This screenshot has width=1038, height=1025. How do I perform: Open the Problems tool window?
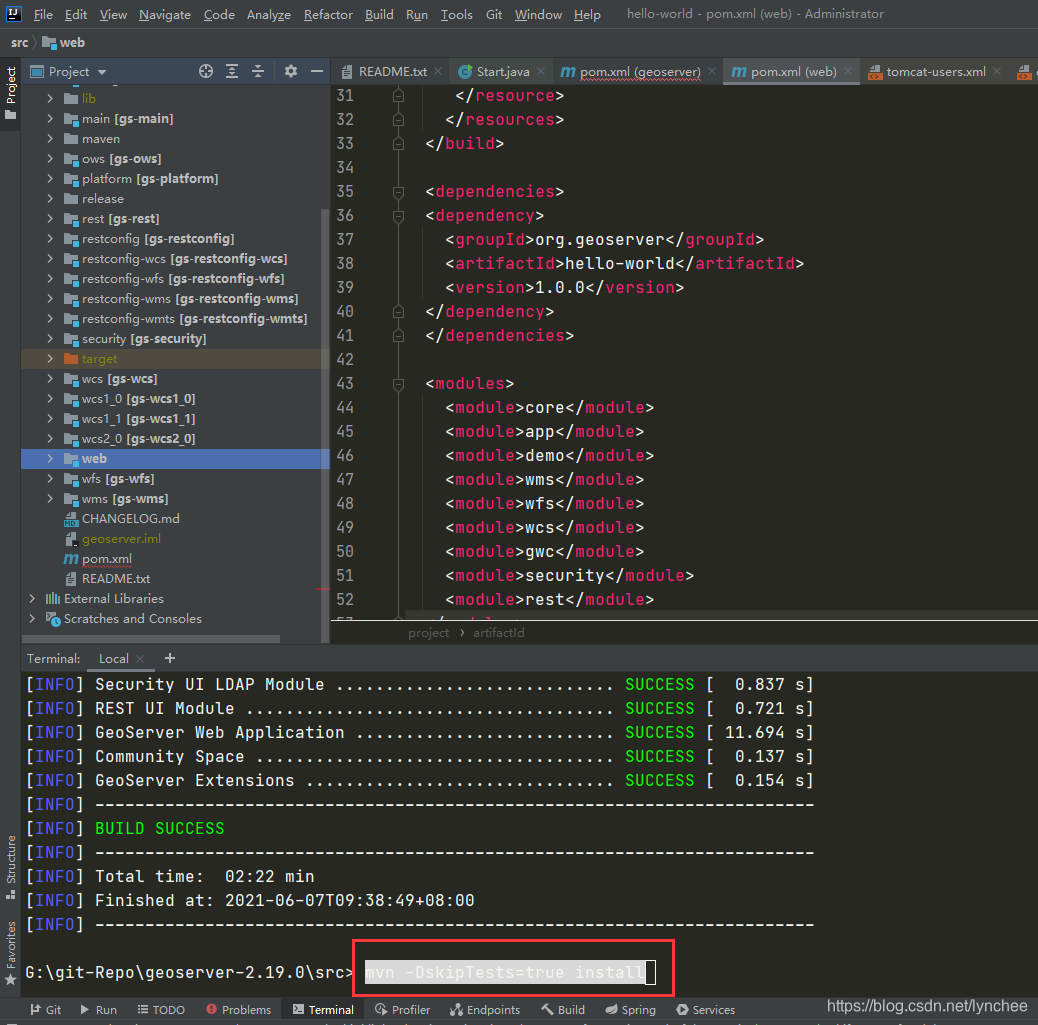pos(239,1010)
